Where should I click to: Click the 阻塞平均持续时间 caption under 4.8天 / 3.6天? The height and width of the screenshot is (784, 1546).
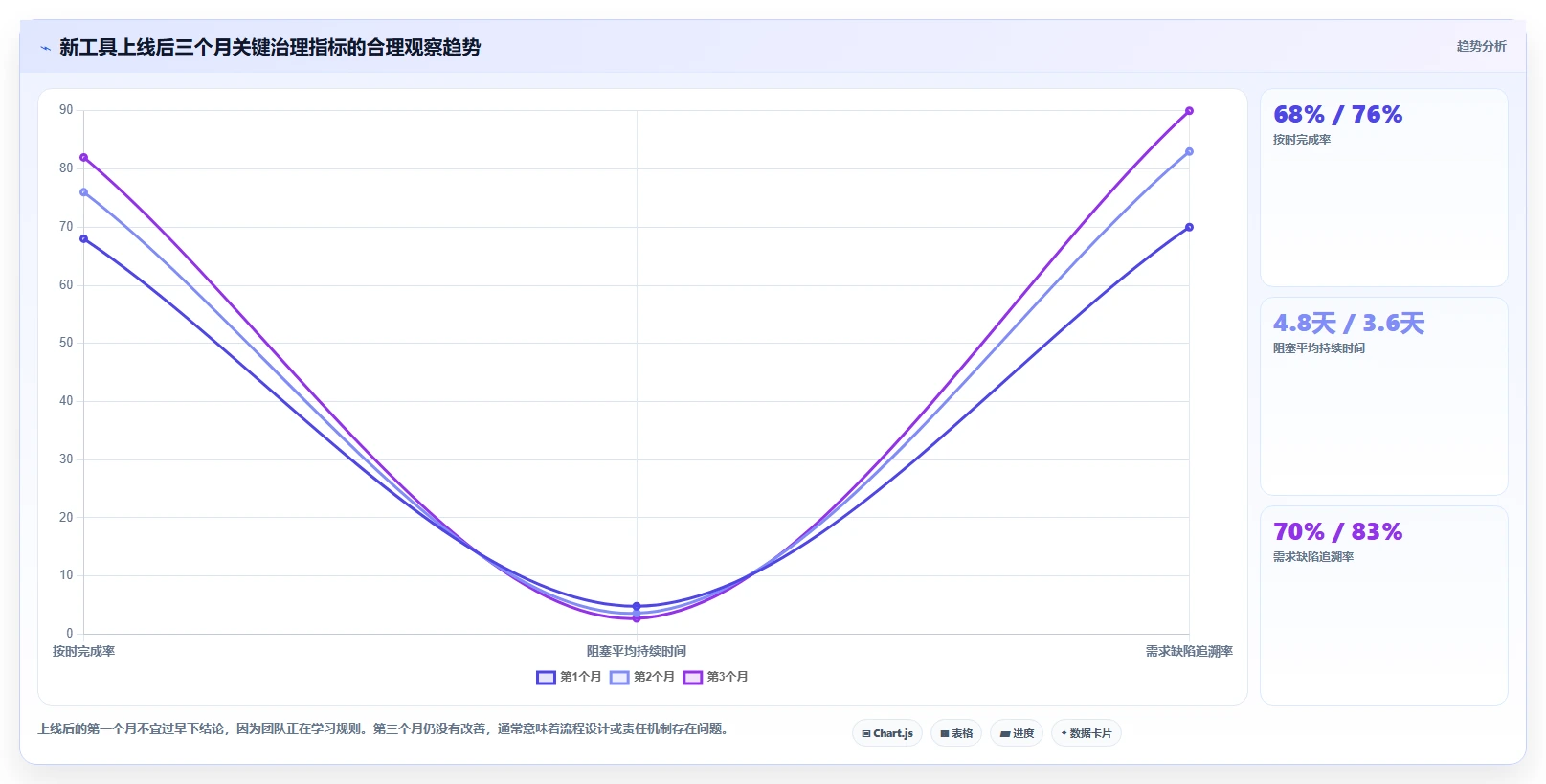[1319, 348]
